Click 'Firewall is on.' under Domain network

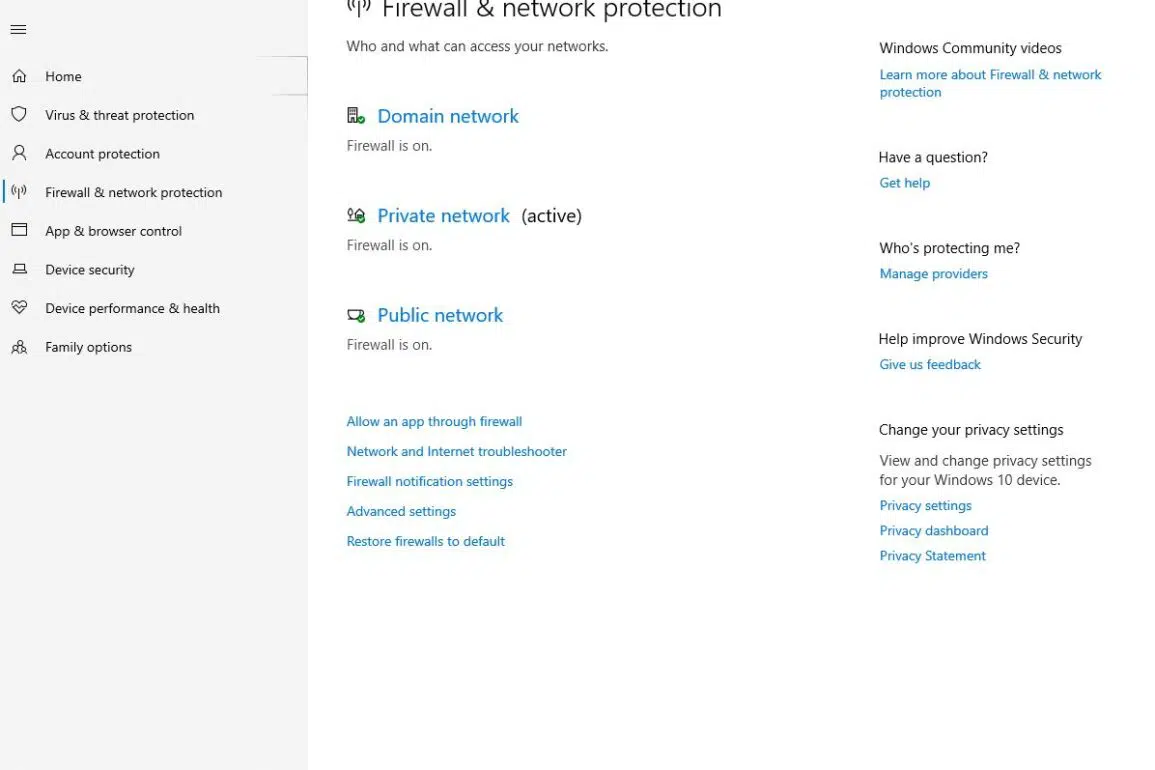click(x=390, y=146)
